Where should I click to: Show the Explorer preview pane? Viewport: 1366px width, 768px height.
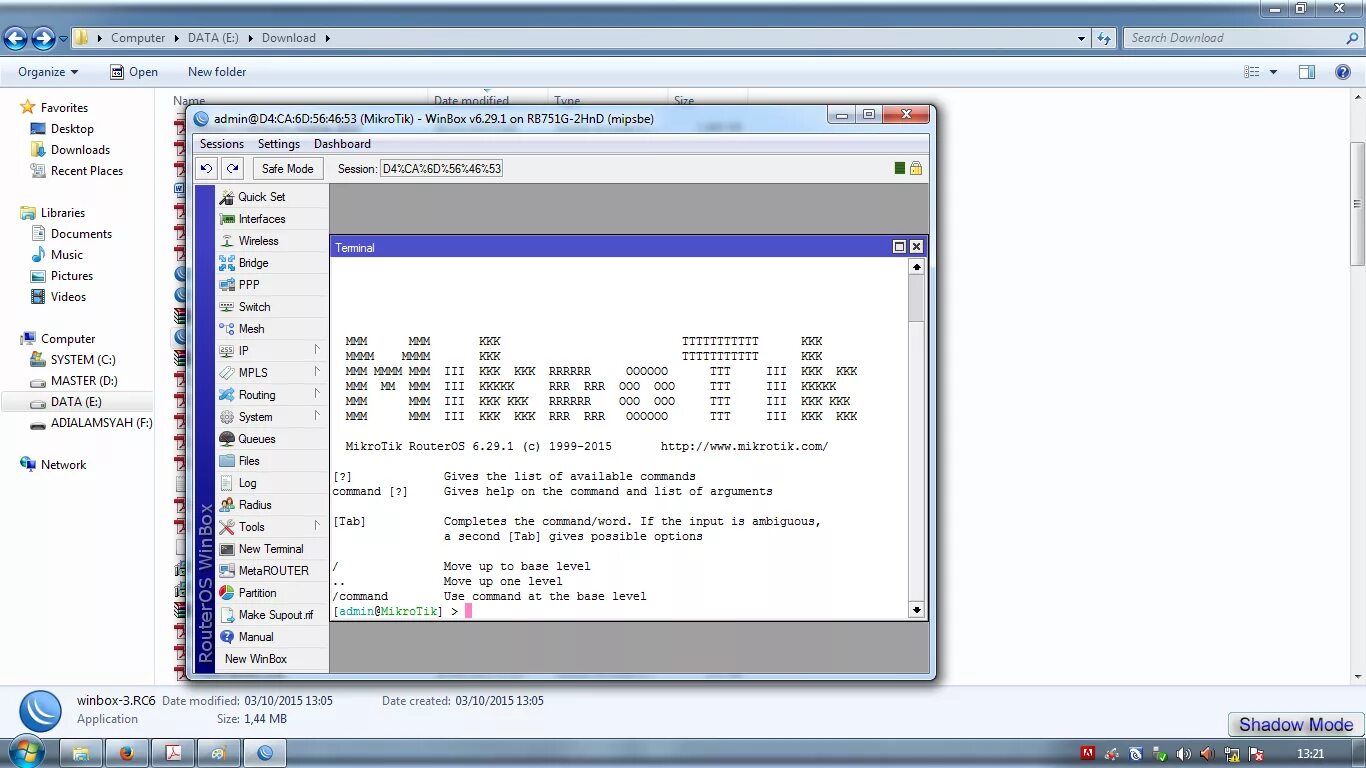1306,72
